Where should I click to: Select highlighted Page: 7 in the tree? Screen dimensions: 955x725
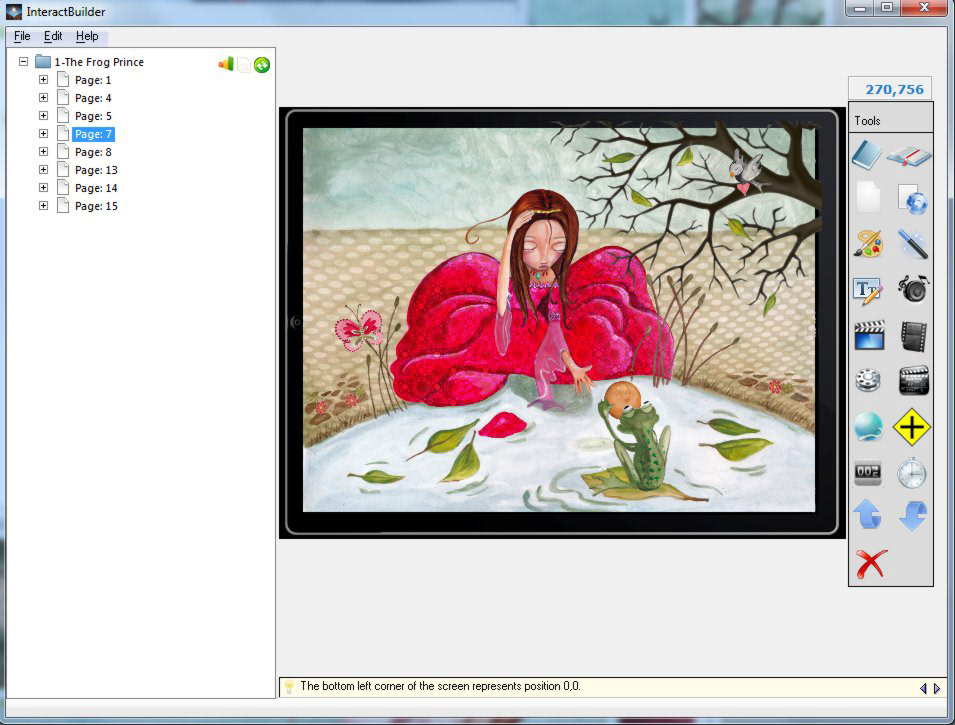[x=93, y=134]
